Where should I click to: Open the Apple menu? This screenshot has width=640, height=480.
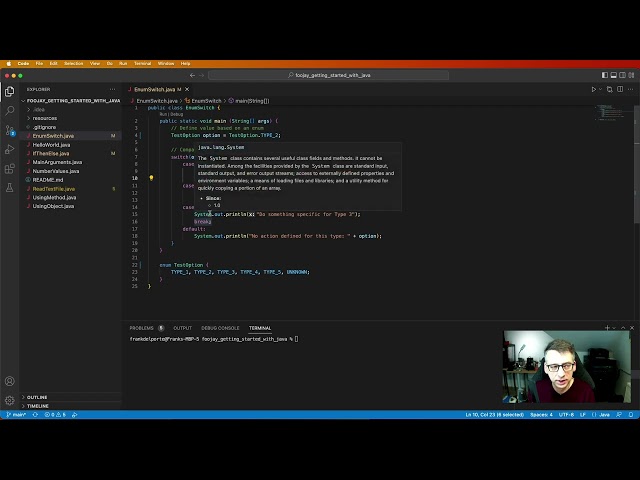pos(9,64)
